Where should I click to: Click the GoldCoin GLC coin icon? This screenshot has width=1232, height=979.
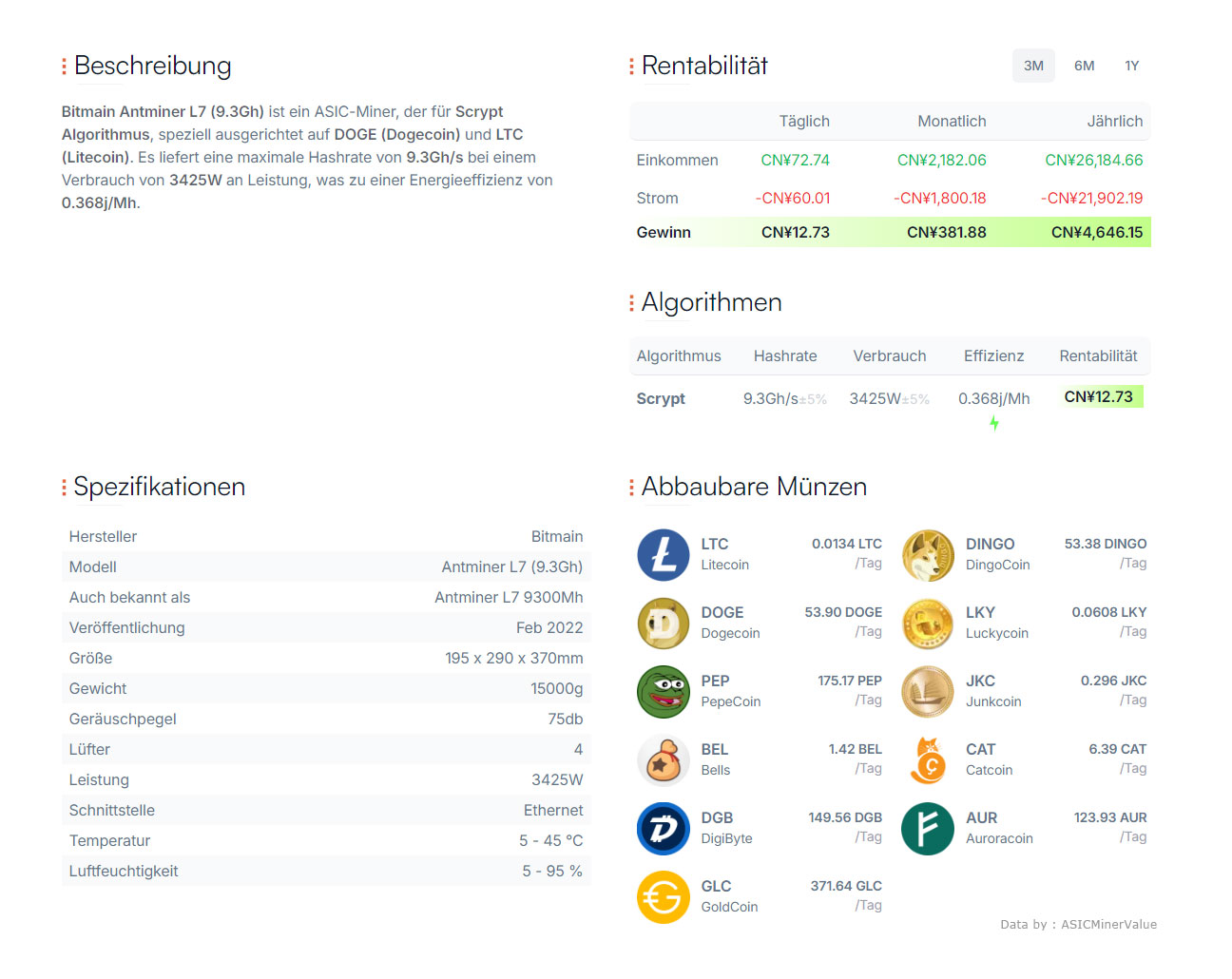(664, 897)
